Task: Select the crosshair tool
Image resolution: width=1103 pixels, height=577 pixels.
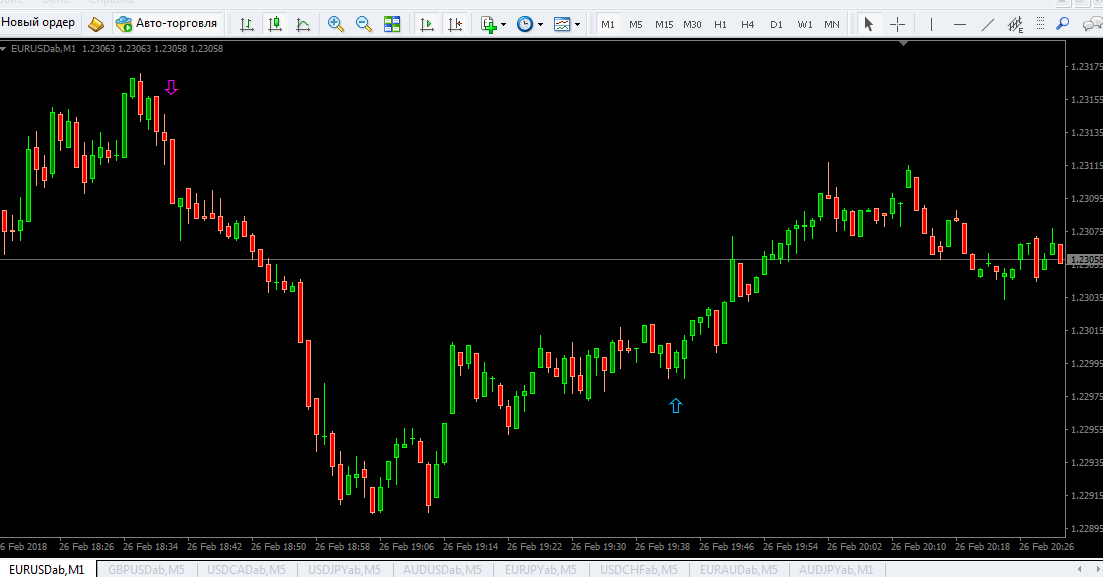Action: [x=898, y=24]
